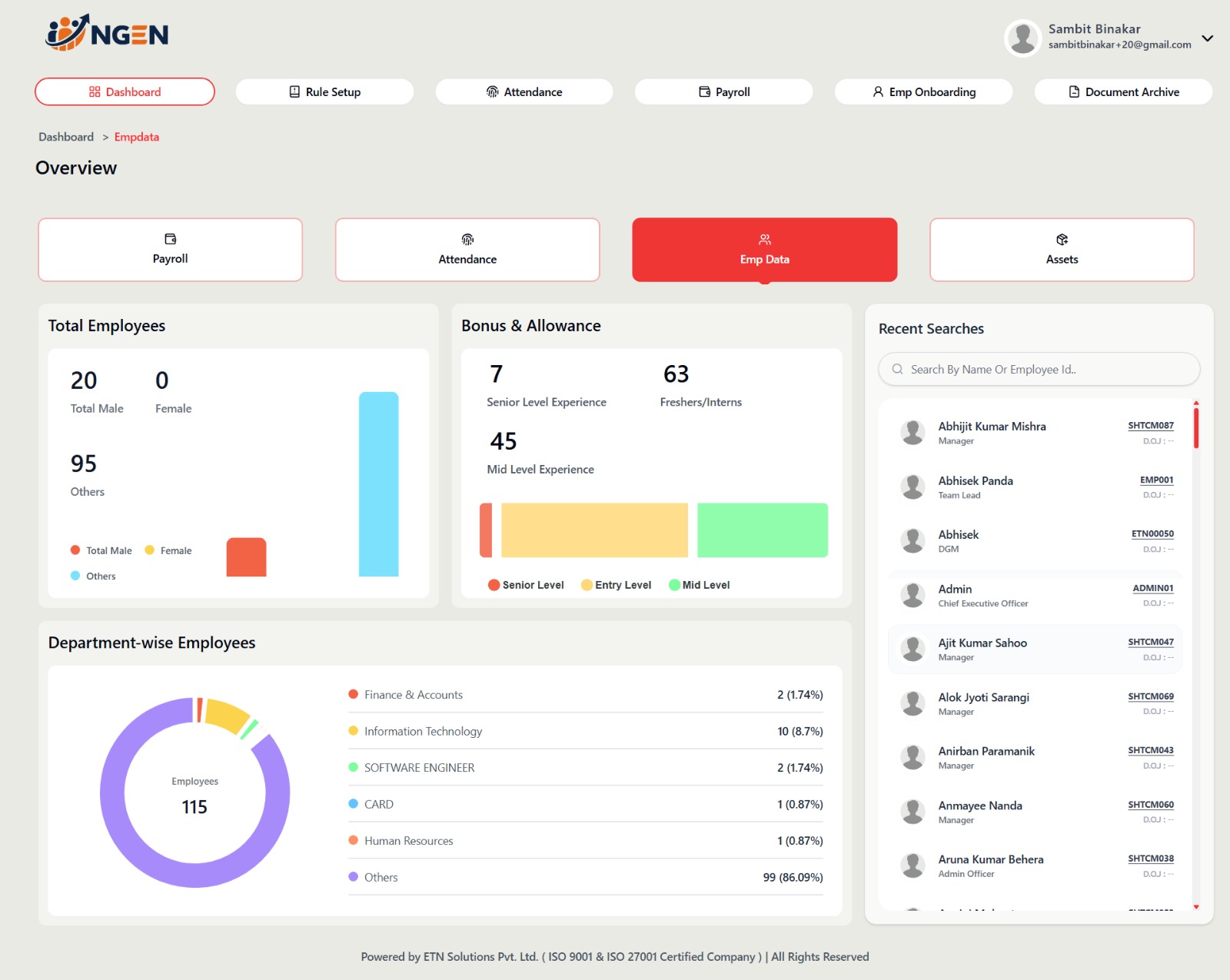
Task: Toggle the Total Male chart legend
Action: click(x=101, y=550)
